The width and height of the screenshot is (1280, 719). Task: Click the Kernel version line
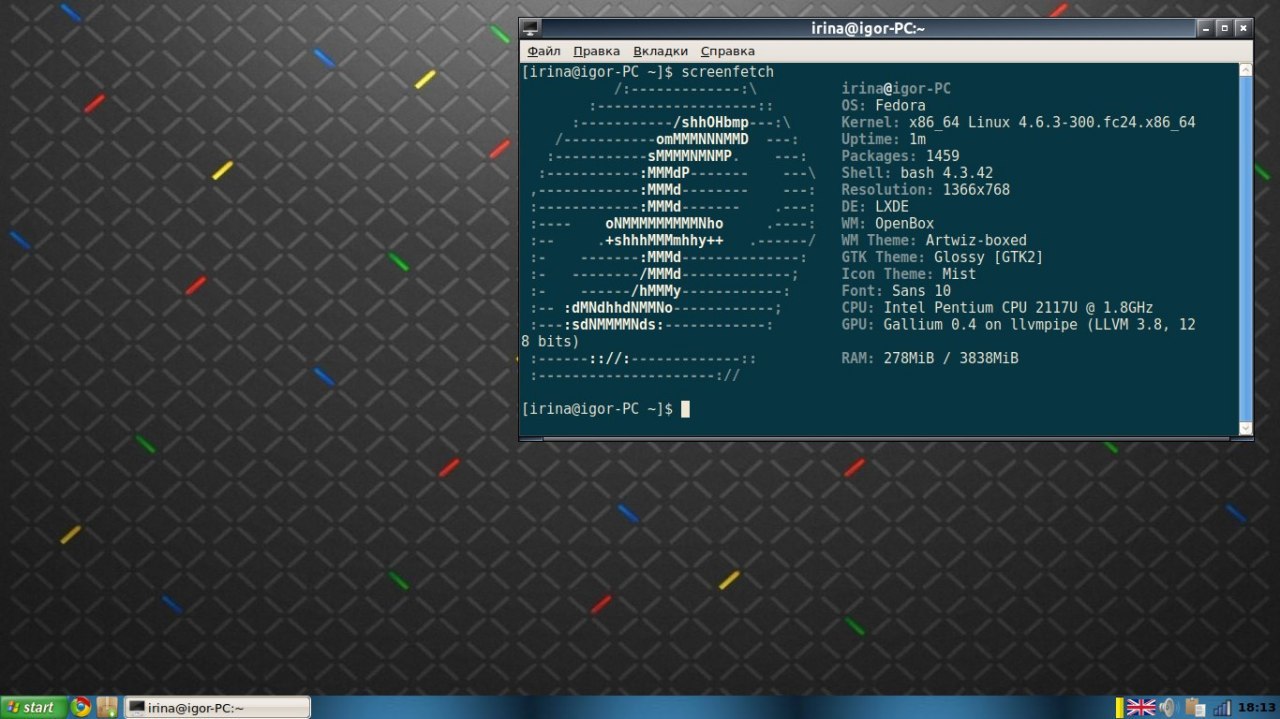pyautogui.click(x=1018, y=122)
